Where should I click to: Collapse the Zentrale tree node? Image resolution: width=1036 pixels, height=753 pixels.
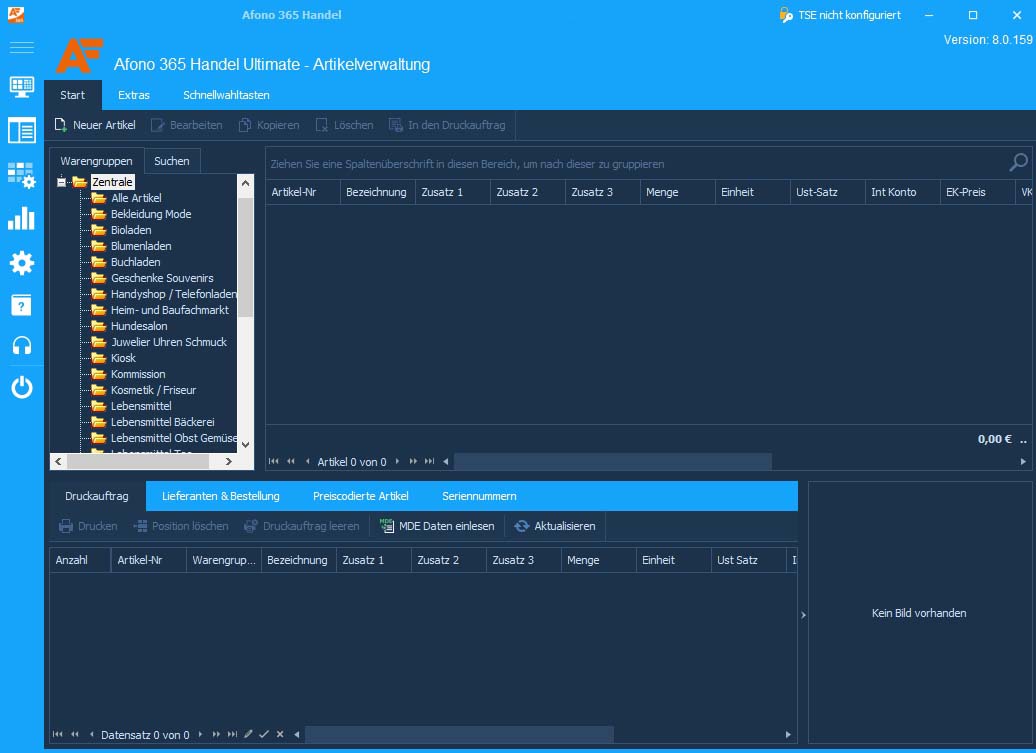click(x=61, y=182)
